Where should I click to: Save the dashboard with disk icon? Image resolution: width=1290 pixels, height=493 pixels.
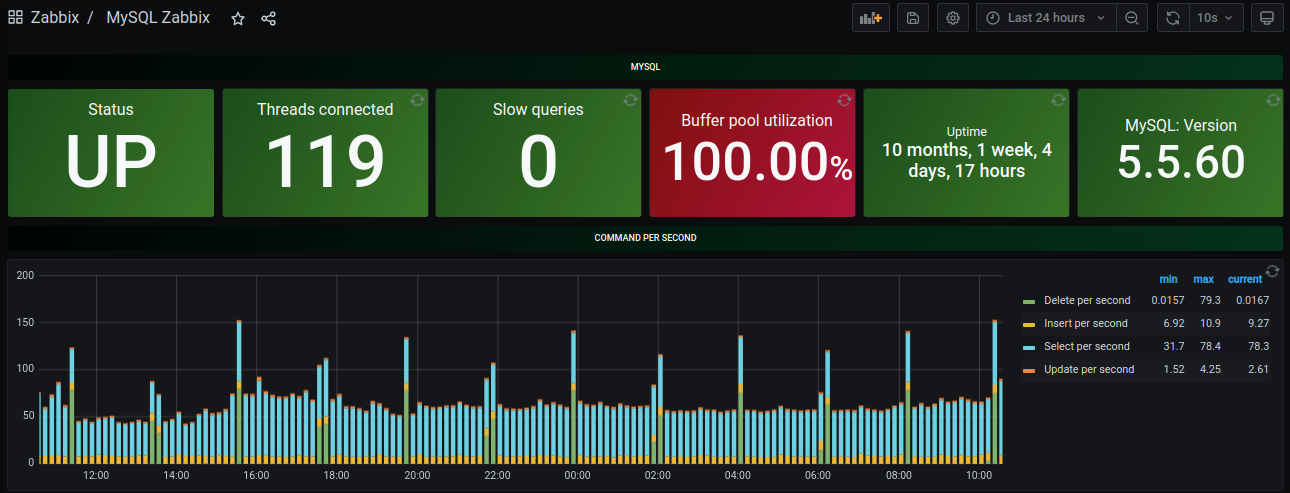click(x=913, y=18)
